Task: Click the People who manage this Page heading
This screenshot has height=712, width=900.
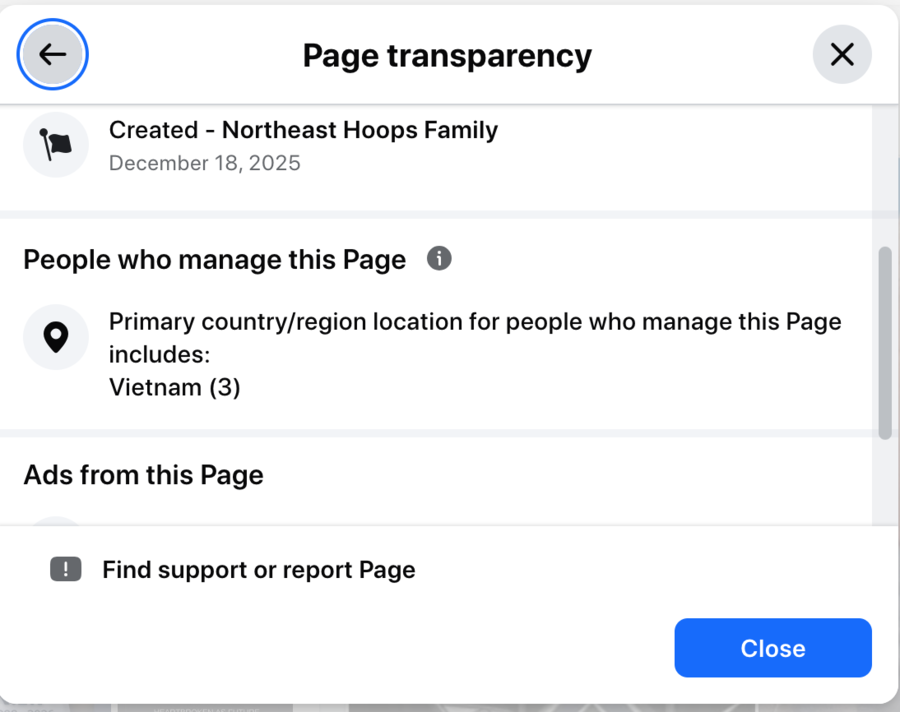Action: [x=214, y=260]
